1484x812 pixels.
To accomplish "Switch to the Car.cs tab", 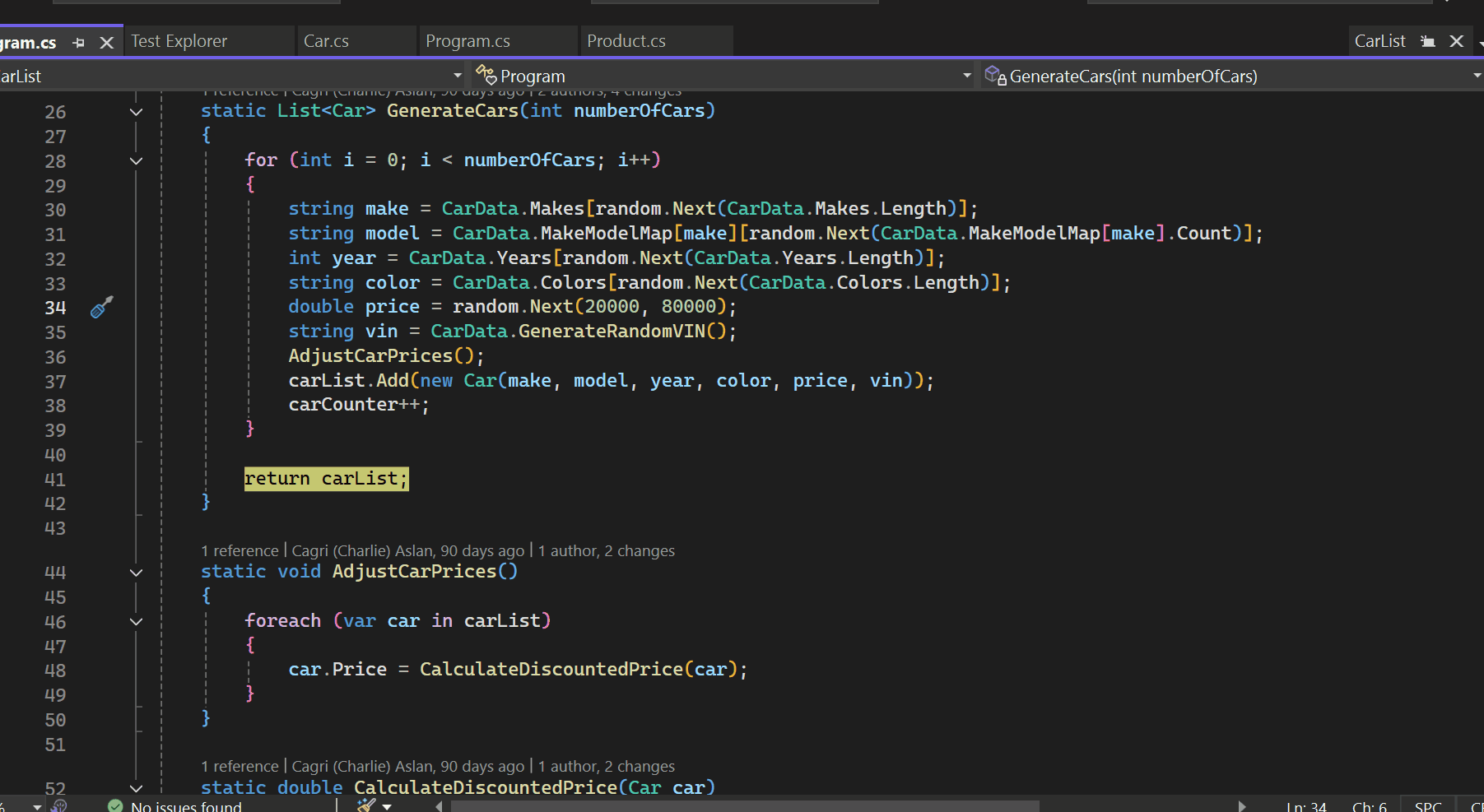I will coord(326,41).
